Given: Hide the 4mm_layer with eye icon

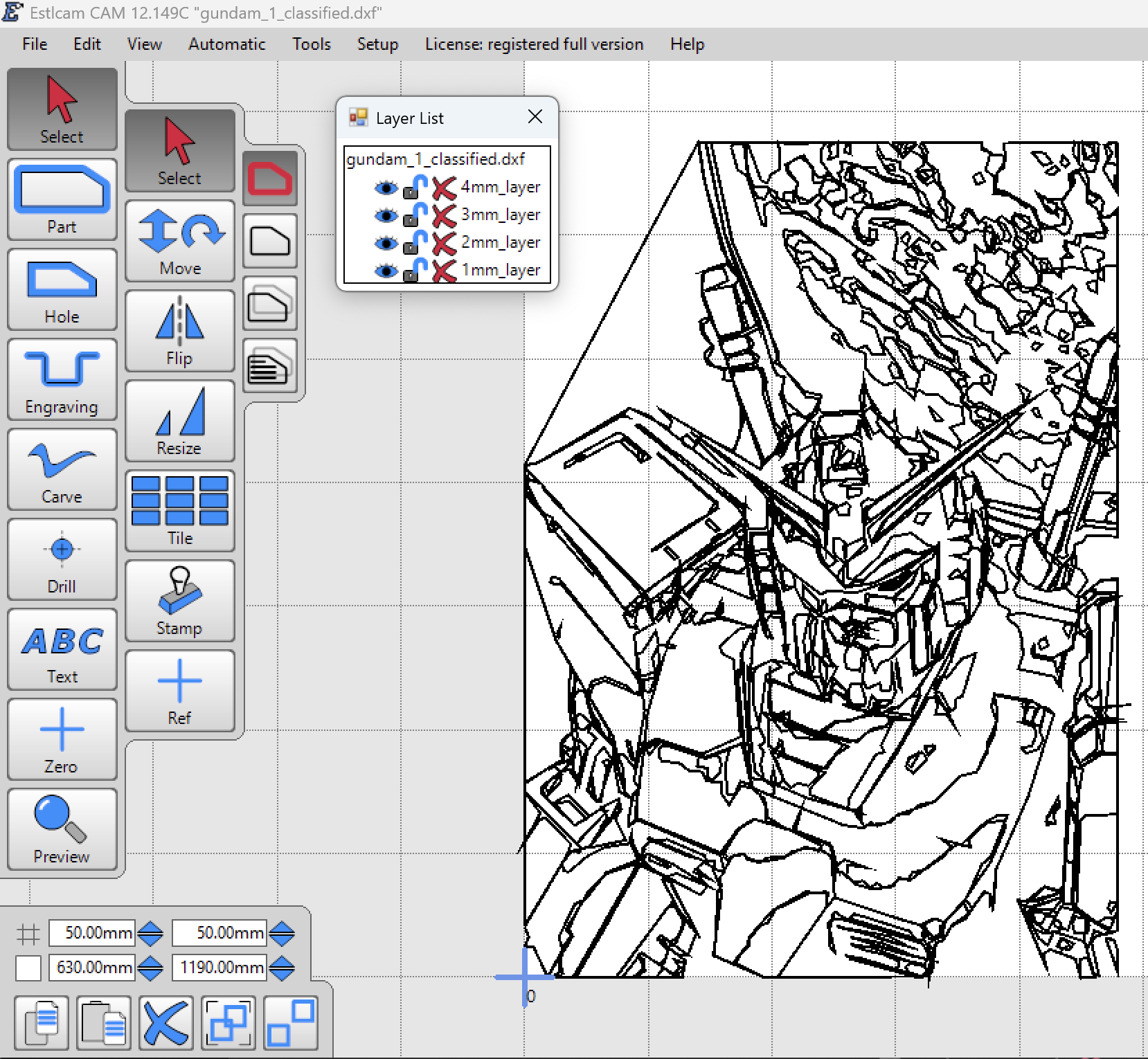Looking at the screenshot, I should pyautogui.click(x=386, y=188).
